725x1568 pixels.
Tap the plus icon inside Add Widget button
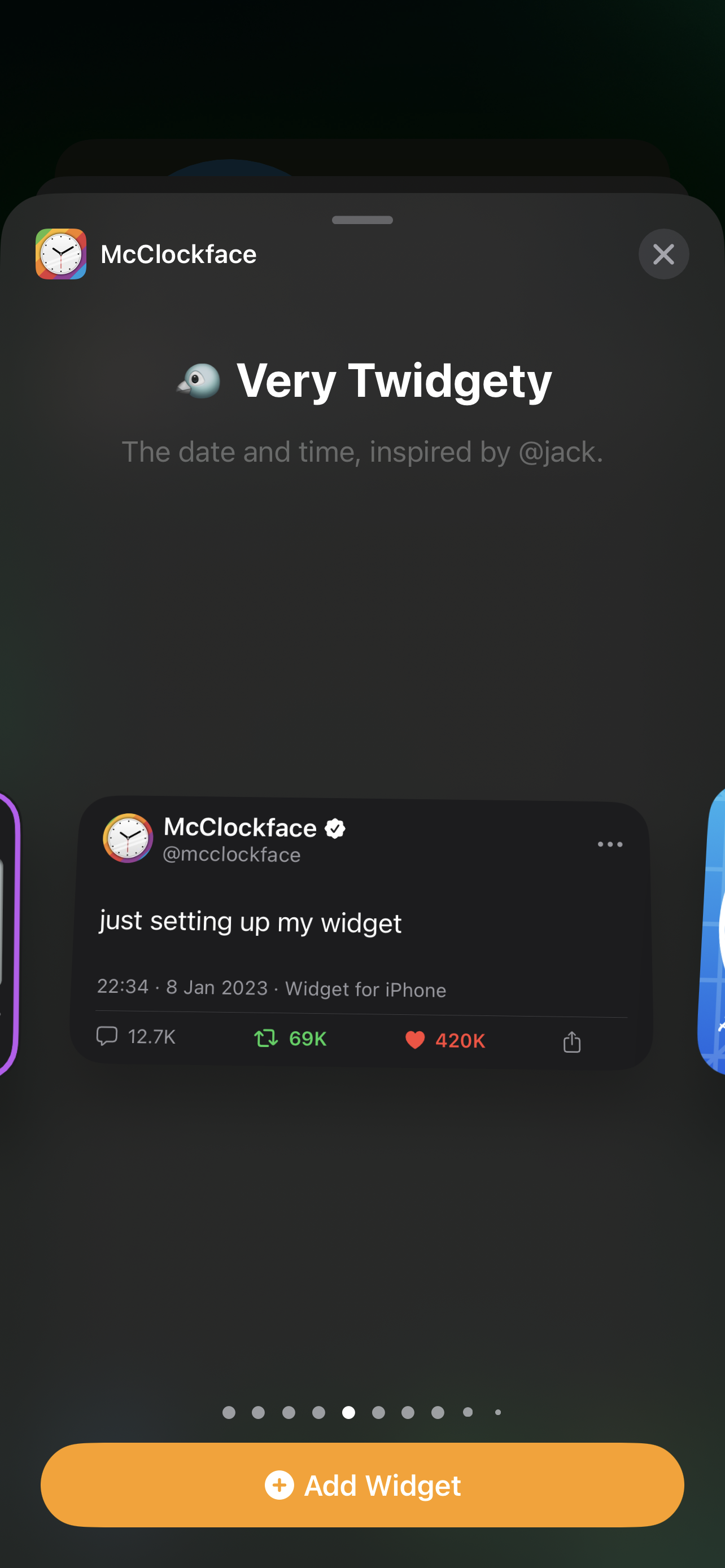pyautogui.click(x=279, y=1485)
